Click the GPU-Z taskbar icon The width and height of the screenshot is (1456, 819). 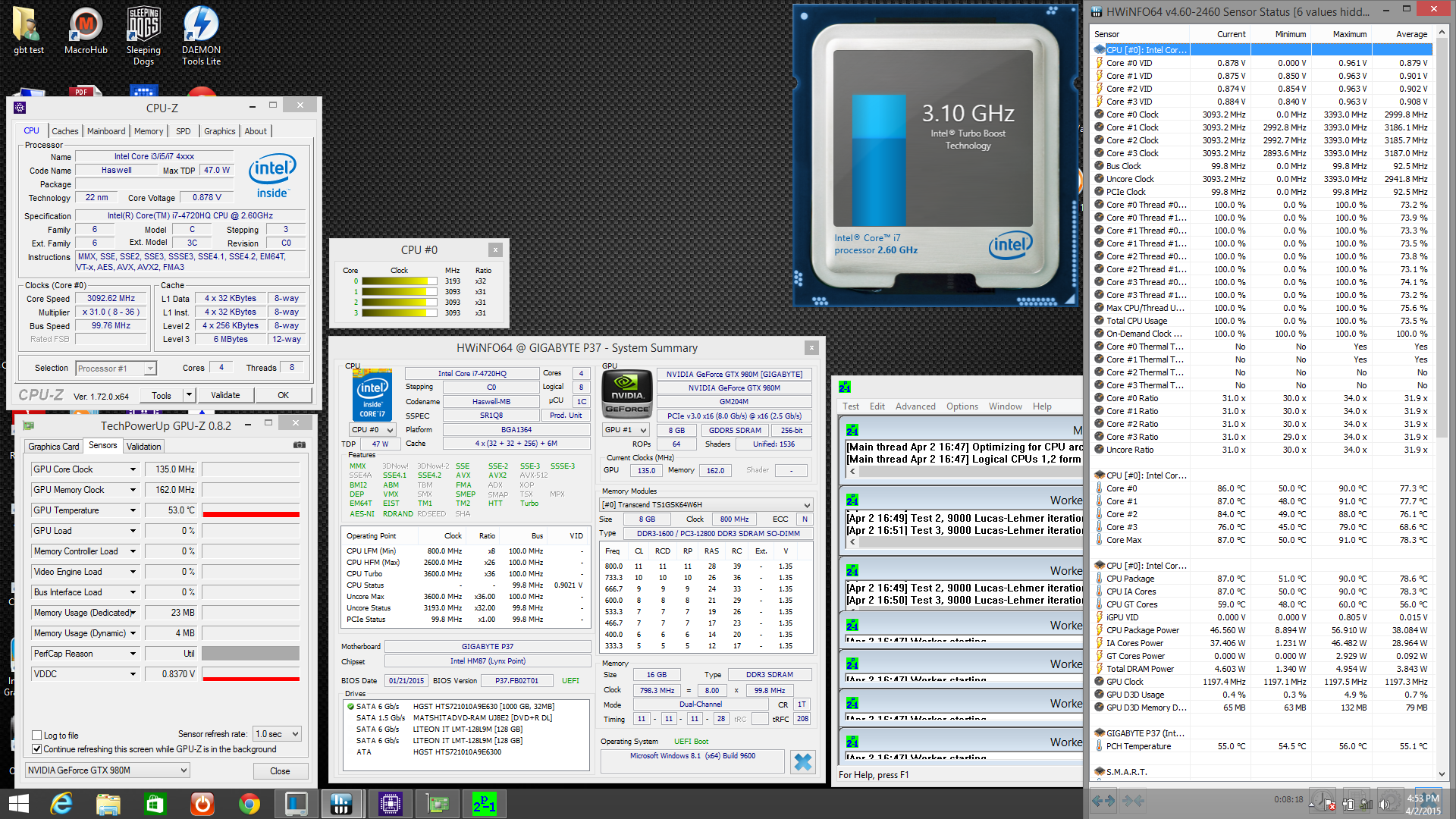pyautogui.click(x=438, y=803)
